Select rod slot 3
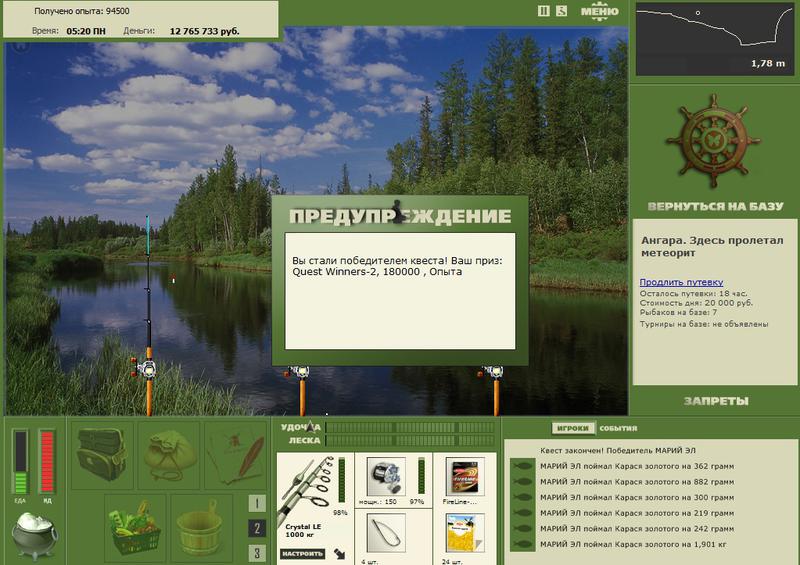The image size is (800, 565). 257,553
